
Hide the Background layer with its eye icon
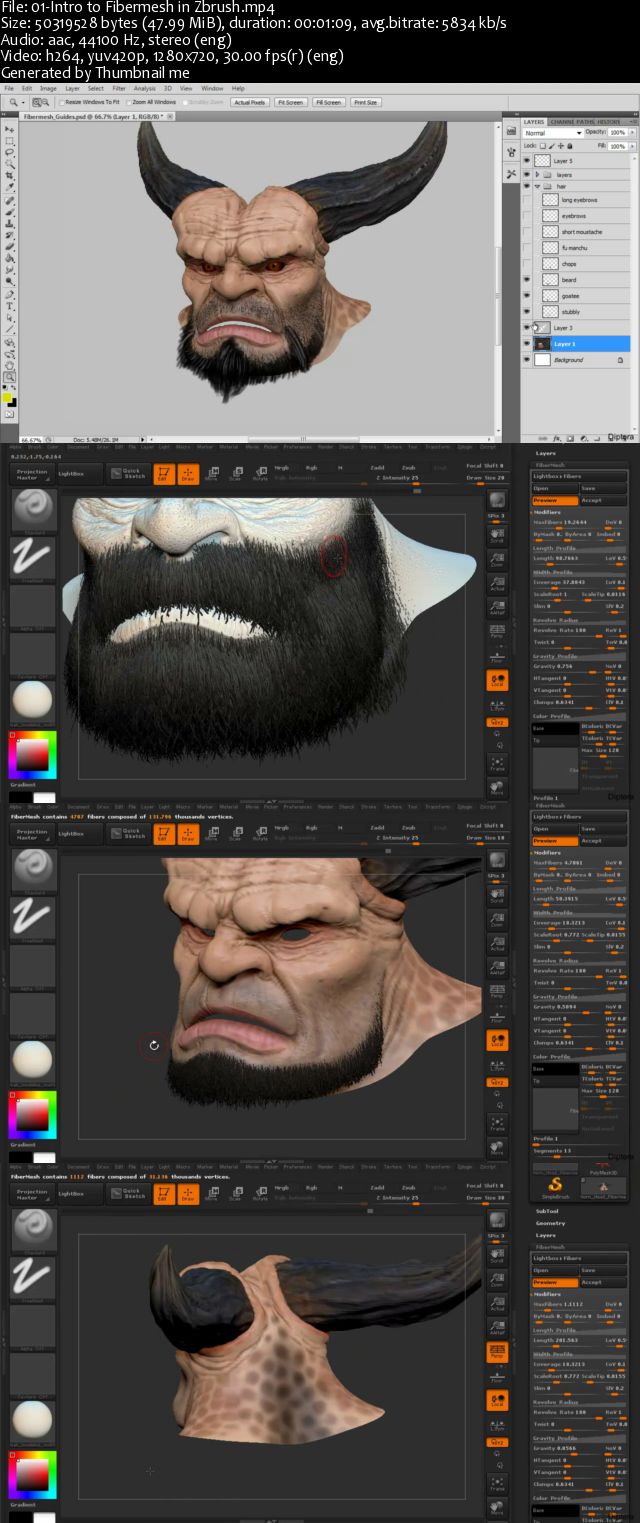(x=526, y=359)
